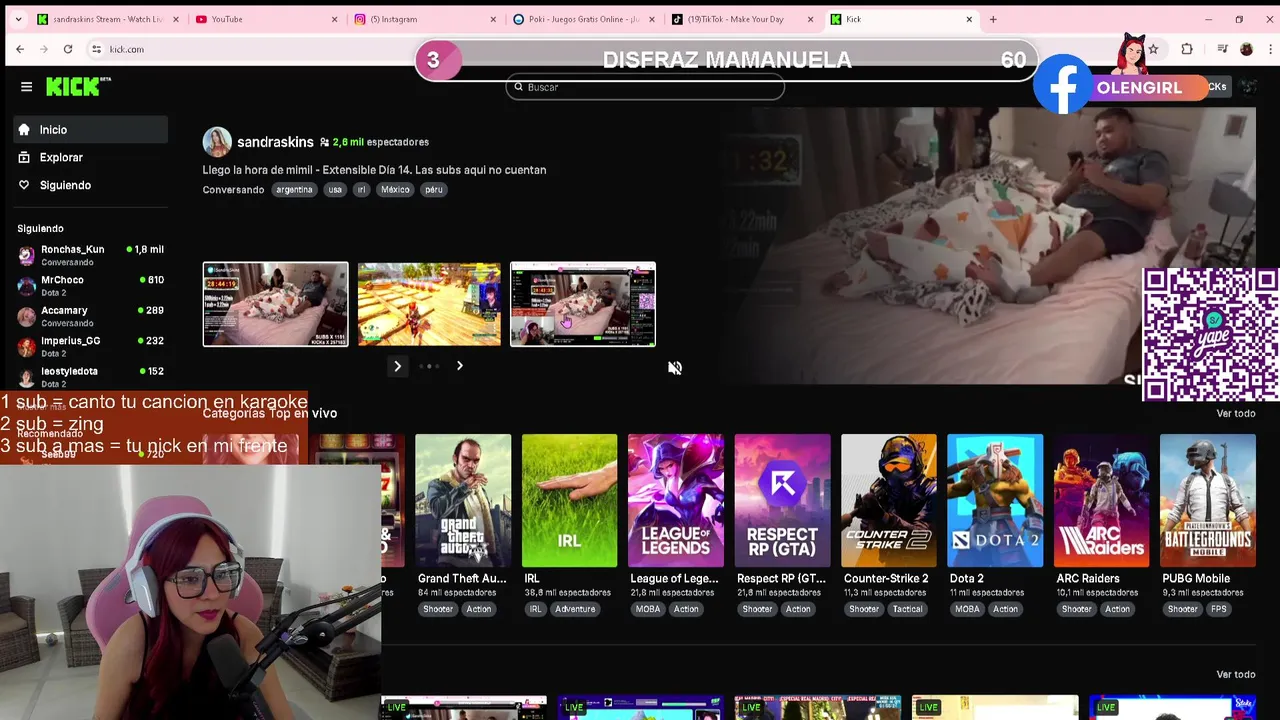Select the third featured stream thumbnail

click(583, 304)
